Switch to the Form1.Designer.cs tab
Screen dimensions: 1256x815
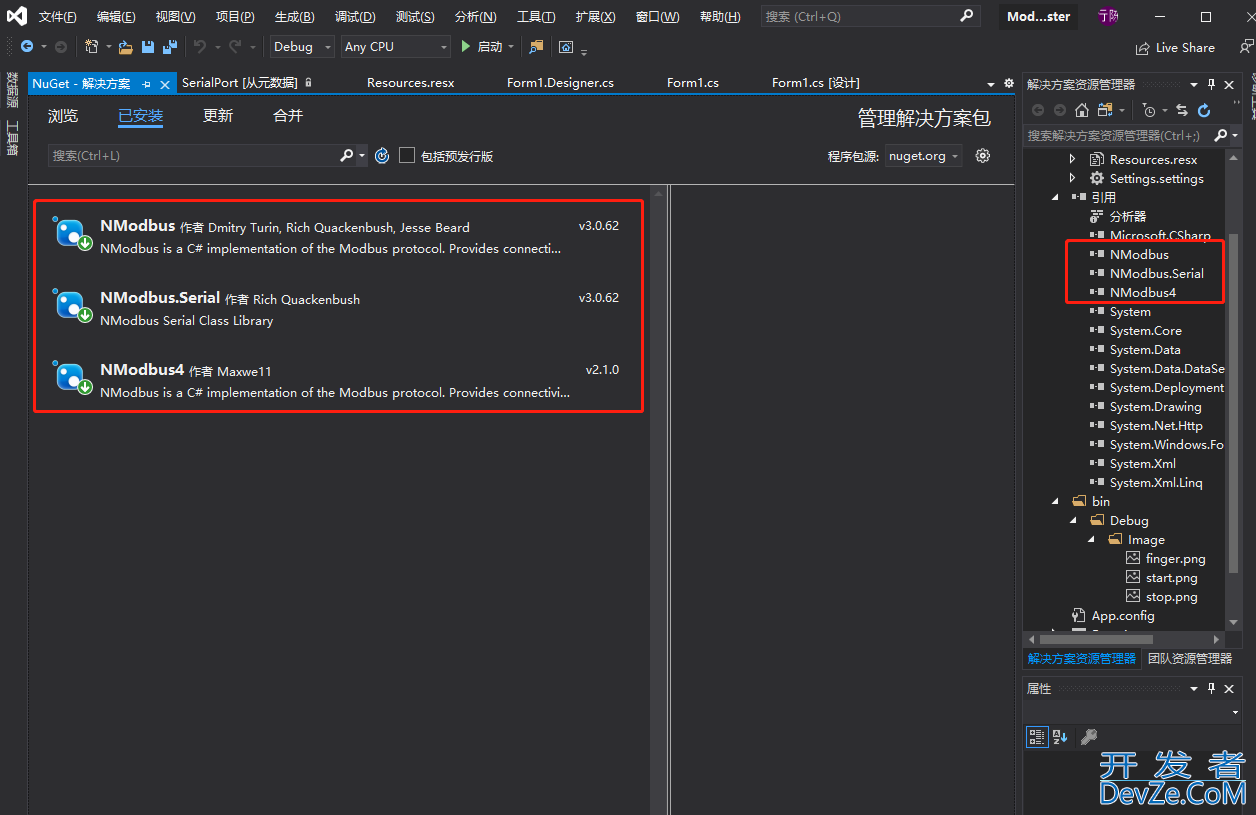tap(560, 83)
